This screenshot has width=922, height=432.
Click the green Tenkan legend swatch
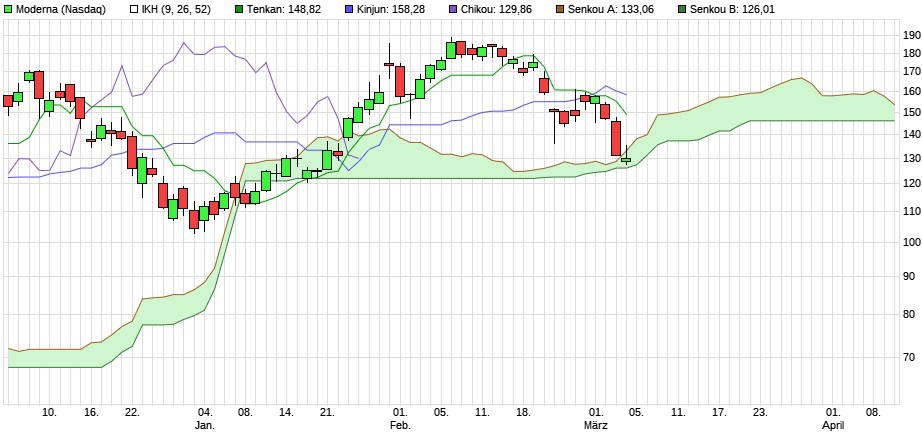[239, 9]
